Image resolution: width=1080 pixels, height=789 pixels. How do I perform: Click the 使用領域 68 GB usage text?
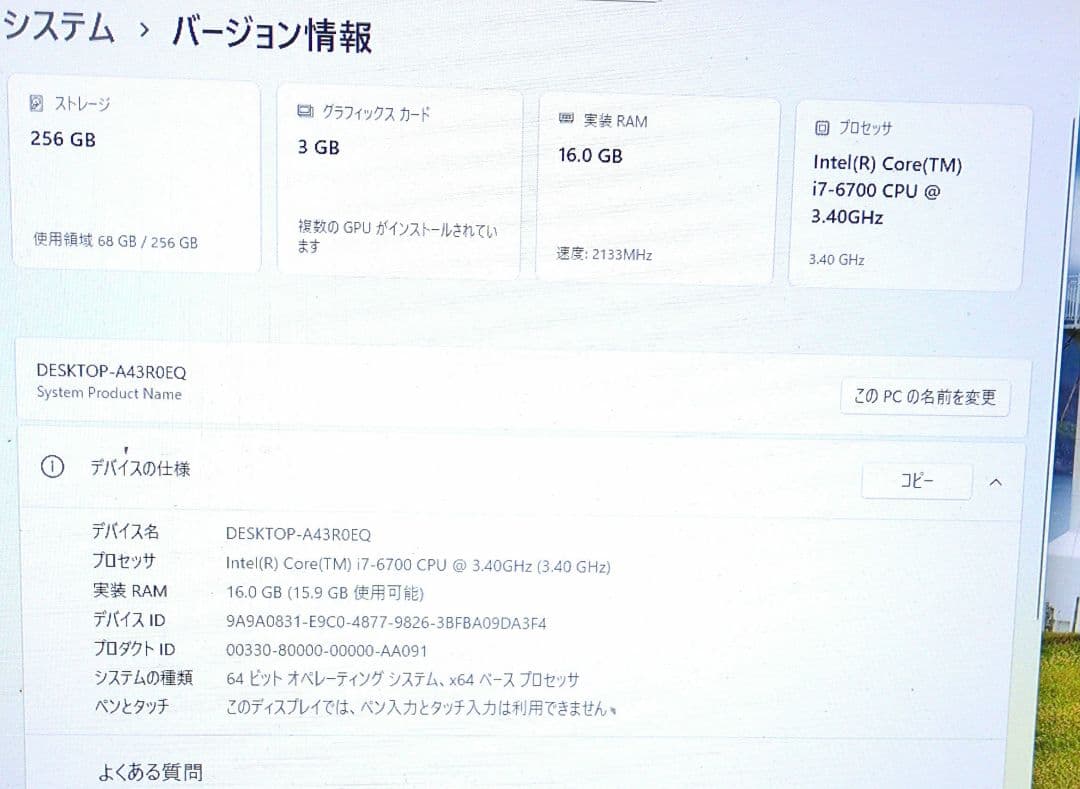click(113, 241)
